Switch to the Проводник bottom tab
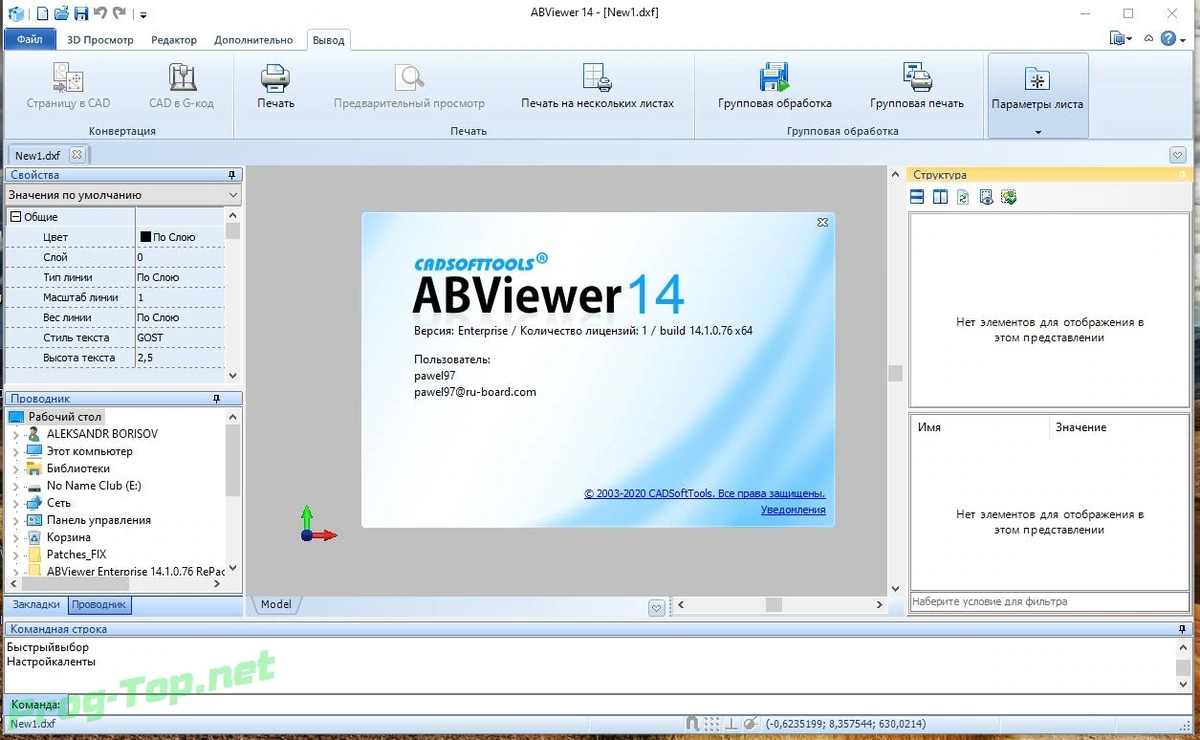1200x740 pixels. [x=99, y=604]
